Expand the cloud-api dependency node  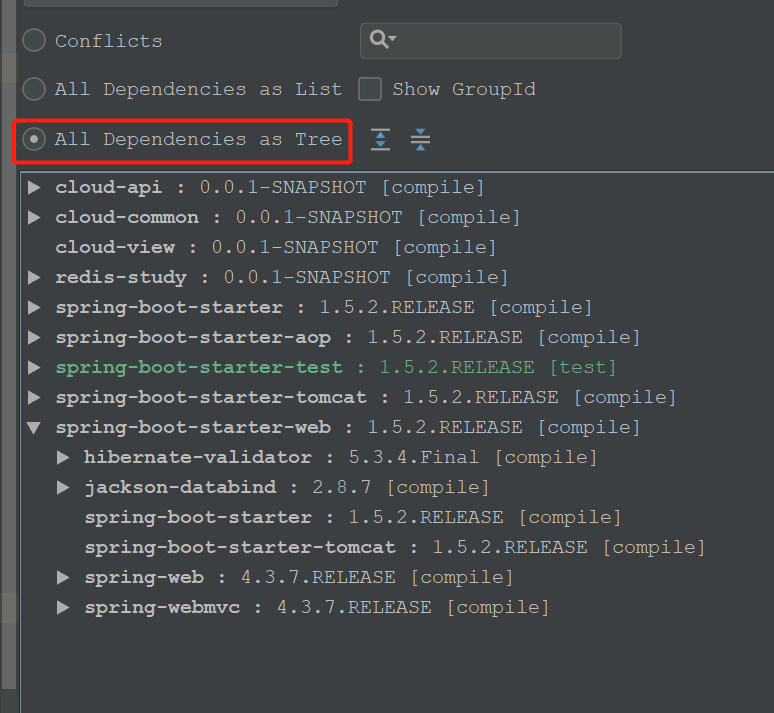coord(34,187)
